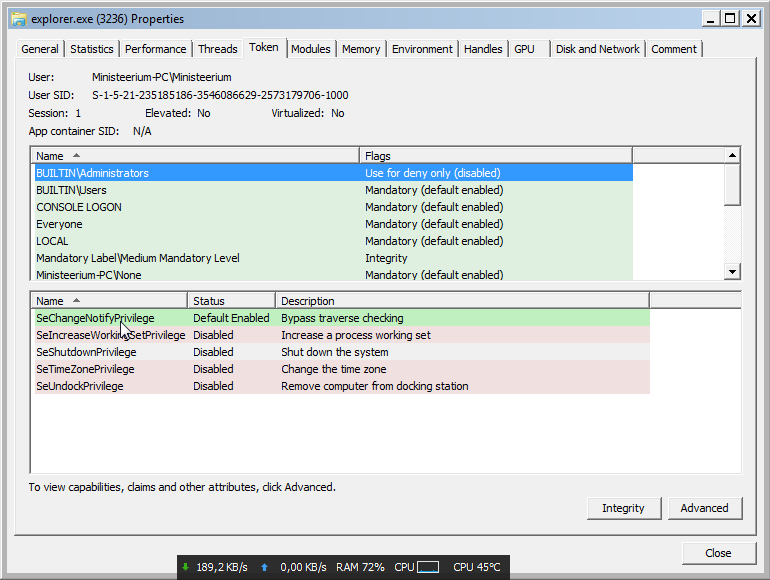The width and height of the screenshot is (770, 580).
Task: Sort privileges by Description column header
Action: [x=461, y=300]
